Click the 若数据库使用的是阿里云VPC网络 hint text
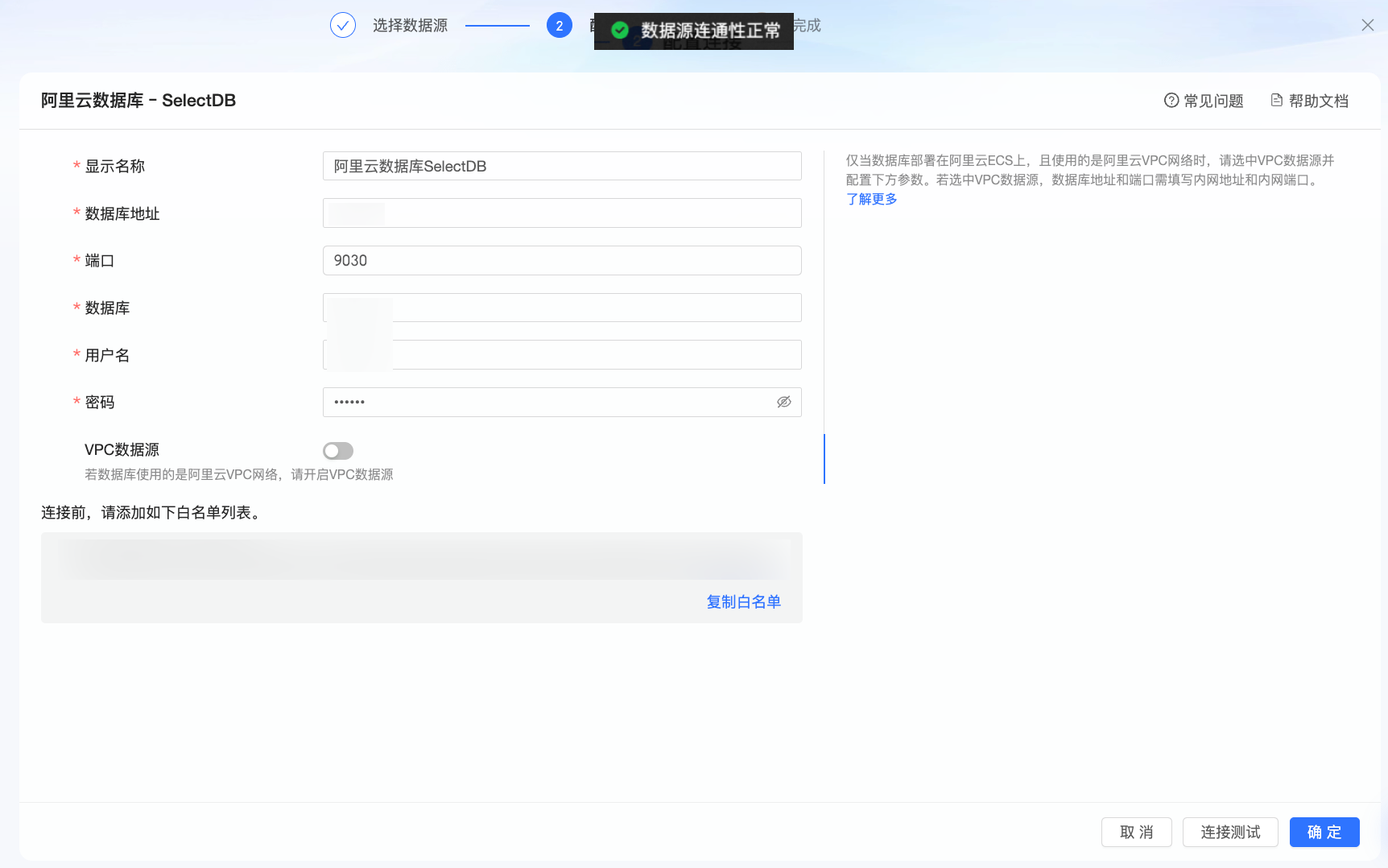This screenshot has width=1388, height=868. 239,474
